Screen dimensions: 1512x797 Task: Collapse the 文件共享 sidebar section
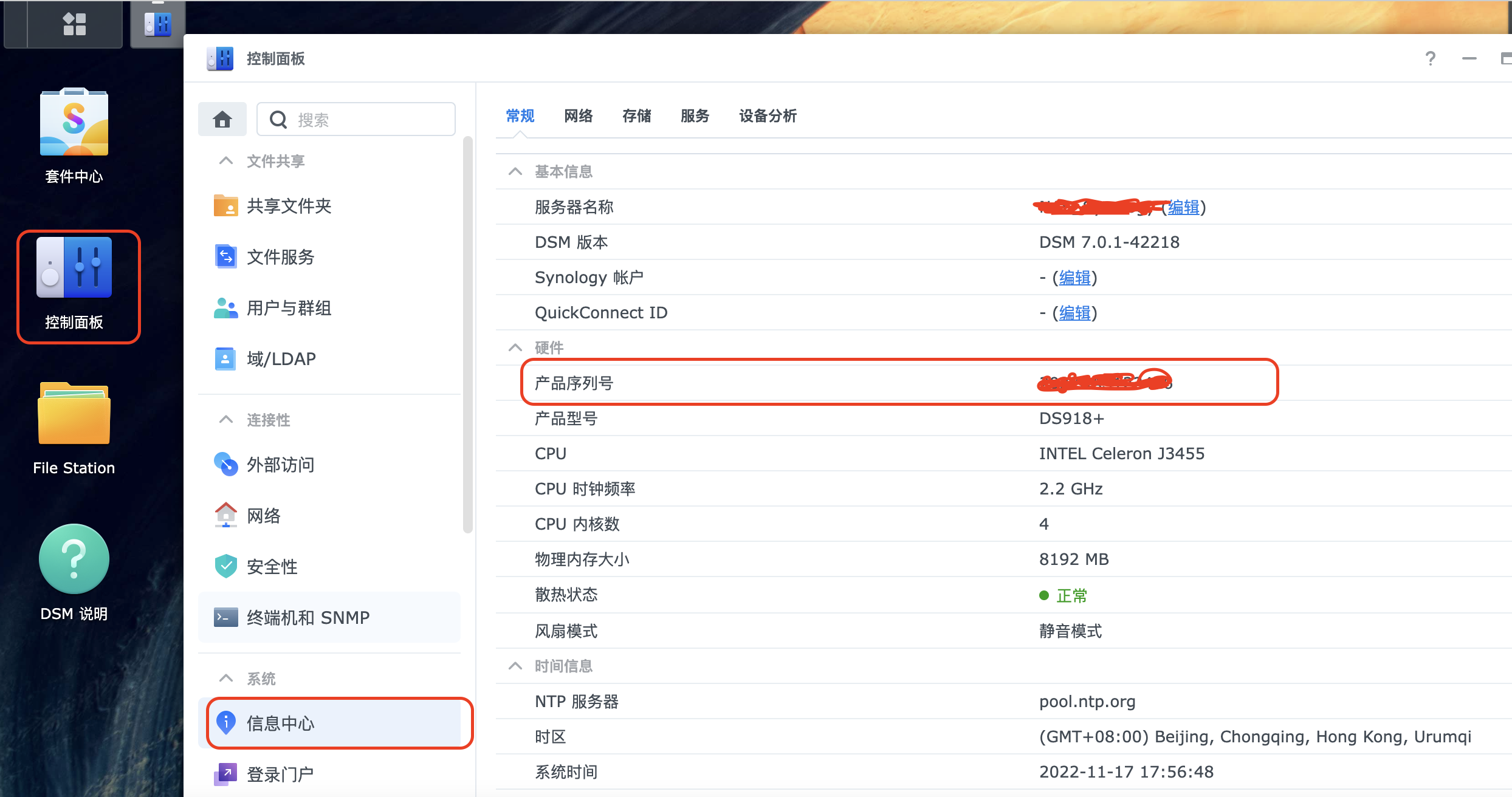(225, 160)
